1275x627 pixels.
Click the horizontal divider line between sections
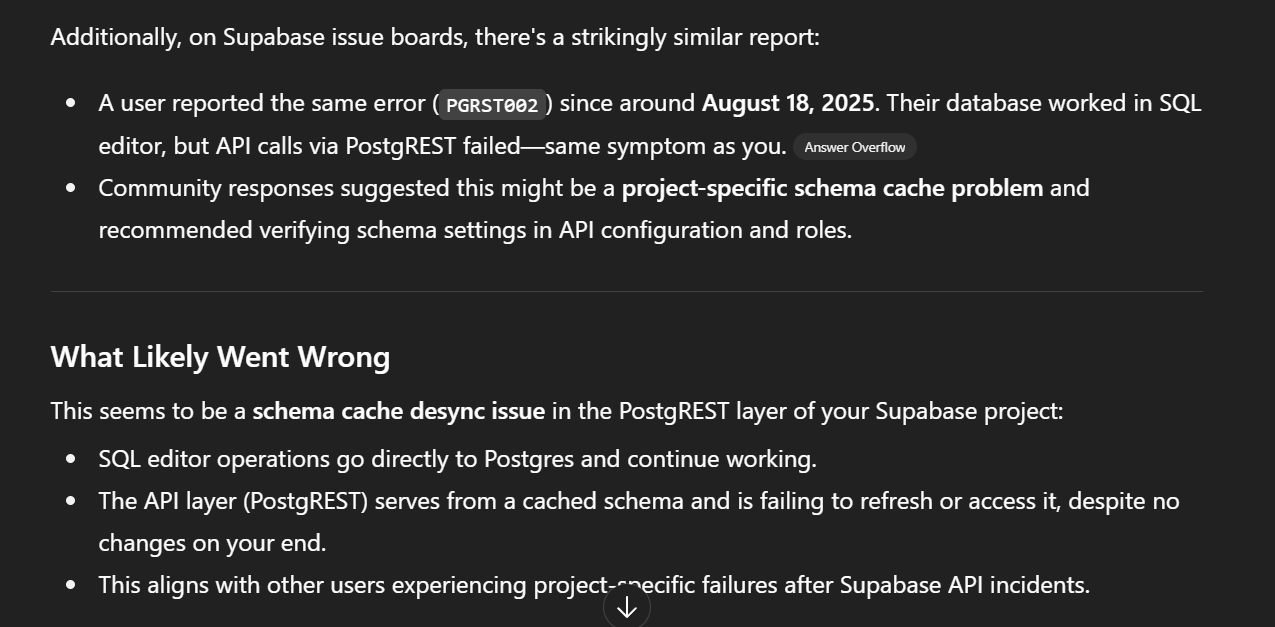[x=626, y=292]
